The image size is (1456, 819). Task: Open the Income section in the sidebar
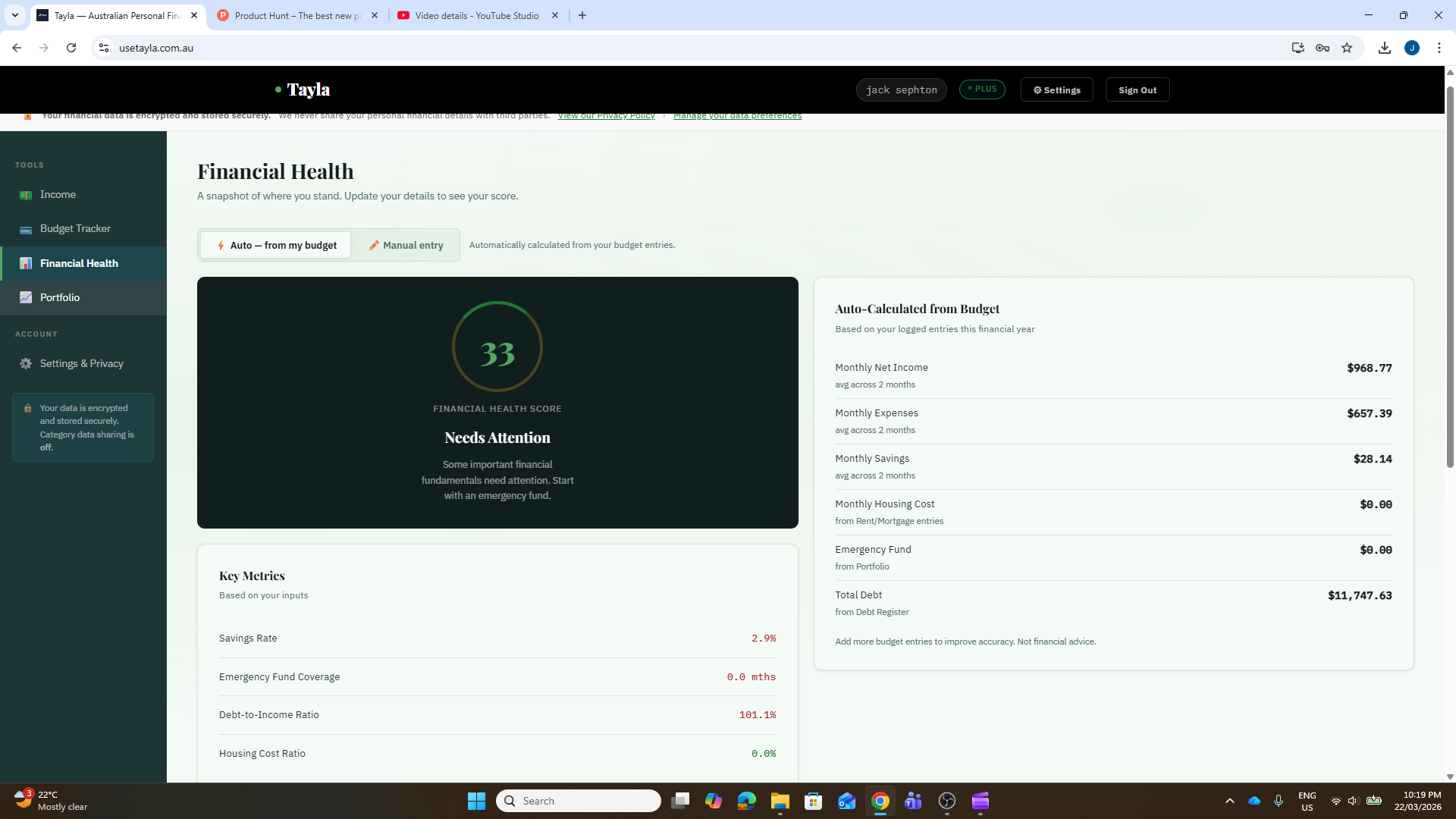(58, 194)
